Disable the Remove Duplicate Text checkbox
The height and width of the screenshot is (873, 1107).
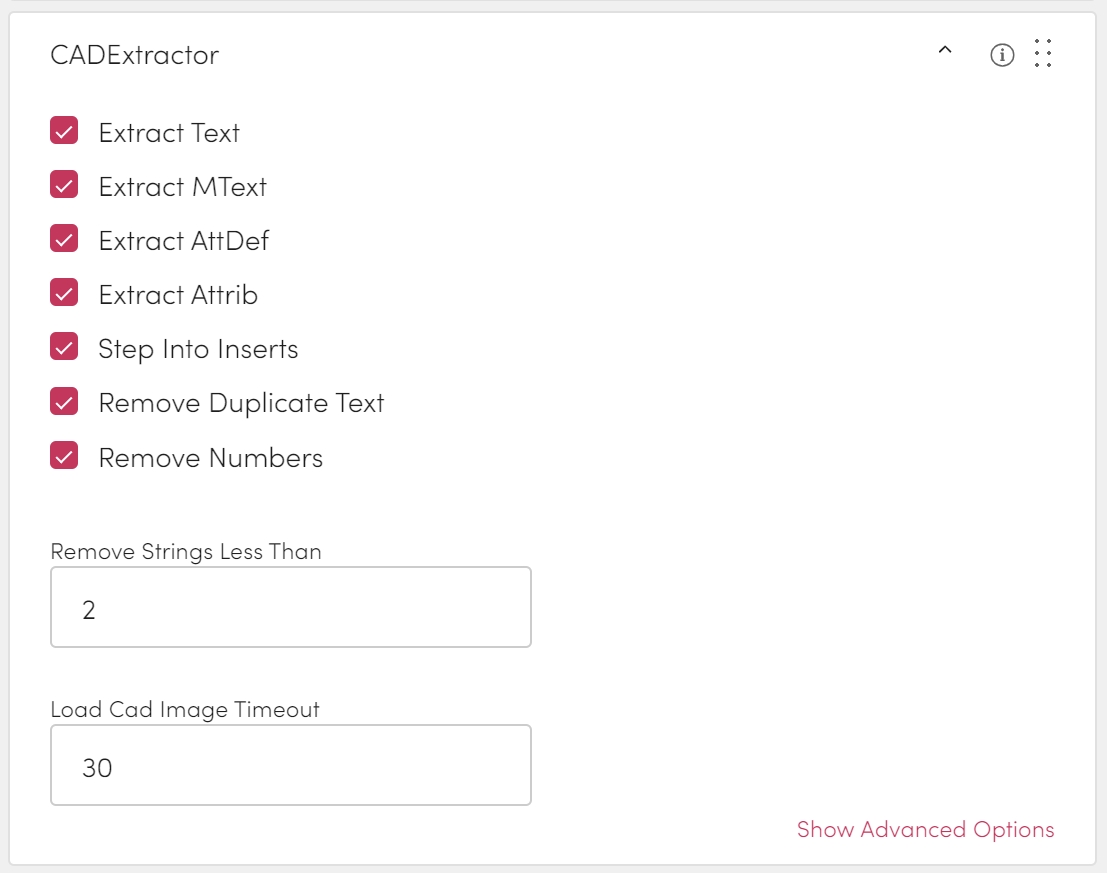(x=64, y=402)
